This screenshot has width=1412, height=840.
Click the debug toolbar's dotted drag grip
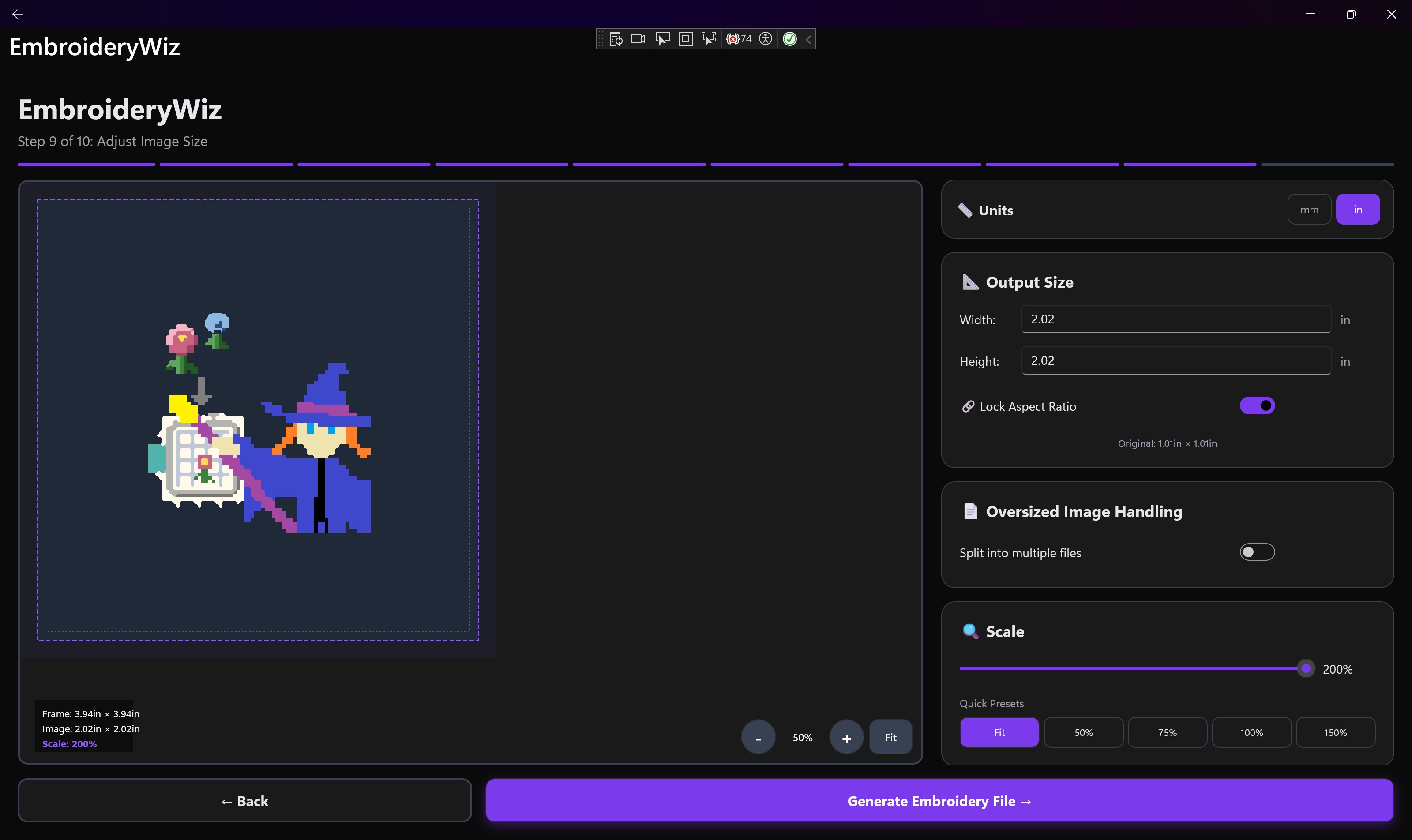point(601,39)
